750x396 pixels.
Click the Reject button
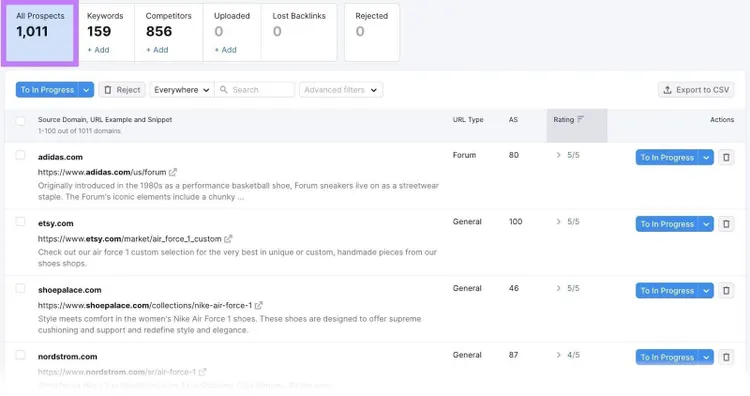(x=122, y=90)
